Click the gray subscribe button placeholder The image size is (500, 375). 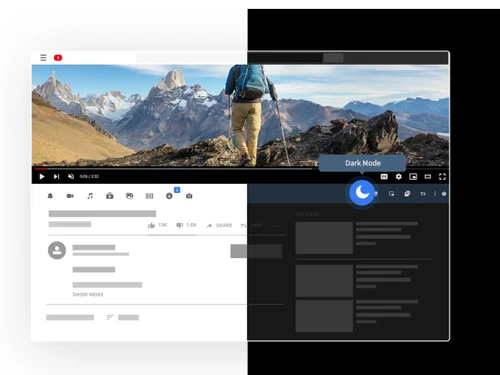(256, 251)
